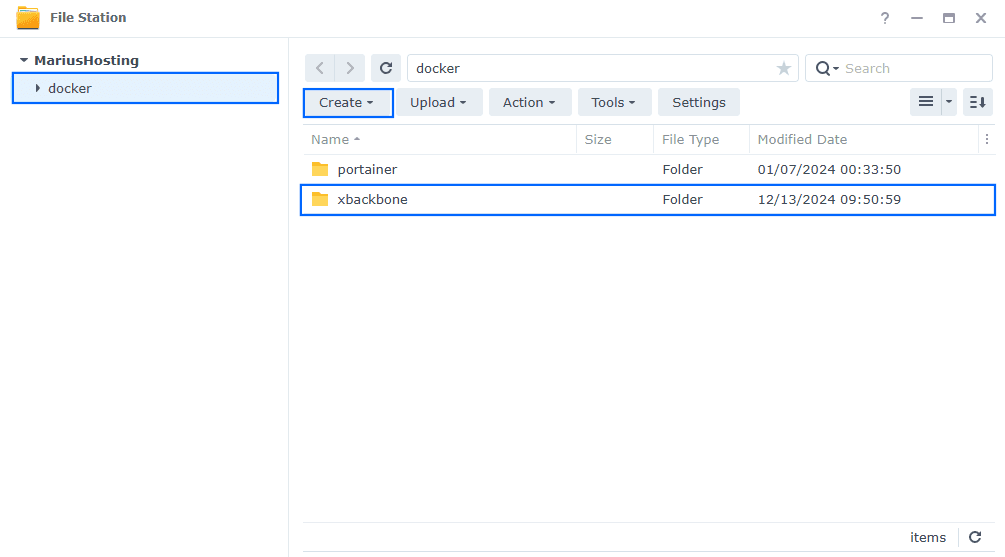Screen dimensions: 1005x557
Task: Open the Upload dropdown menu
Action: tap(439, 103)
